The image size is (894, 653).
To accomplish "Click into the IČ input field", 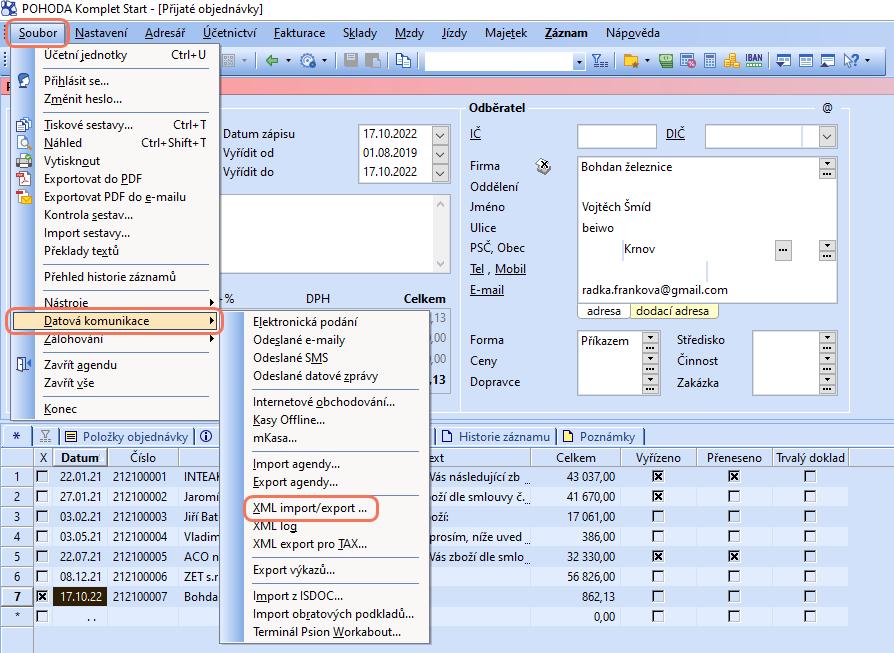I will [x=616, y=136].
